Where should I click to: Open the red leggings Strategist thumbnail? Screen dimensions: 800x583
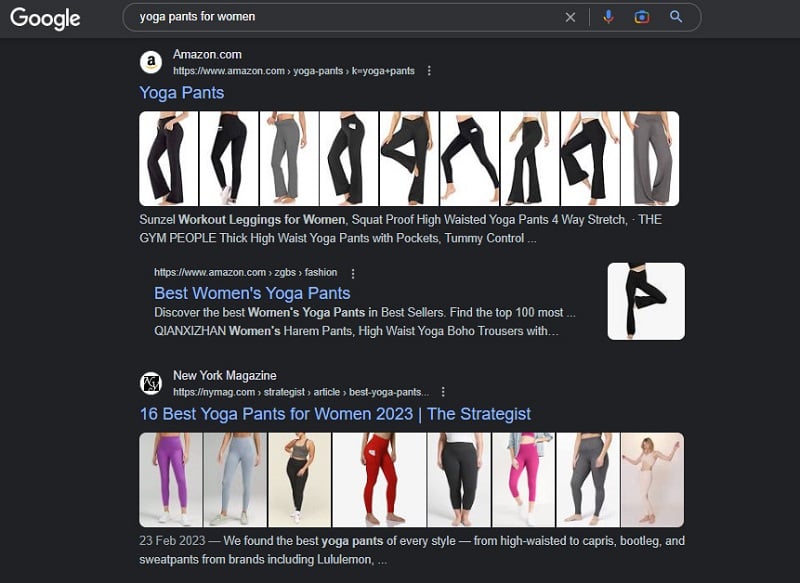[379, 479]
